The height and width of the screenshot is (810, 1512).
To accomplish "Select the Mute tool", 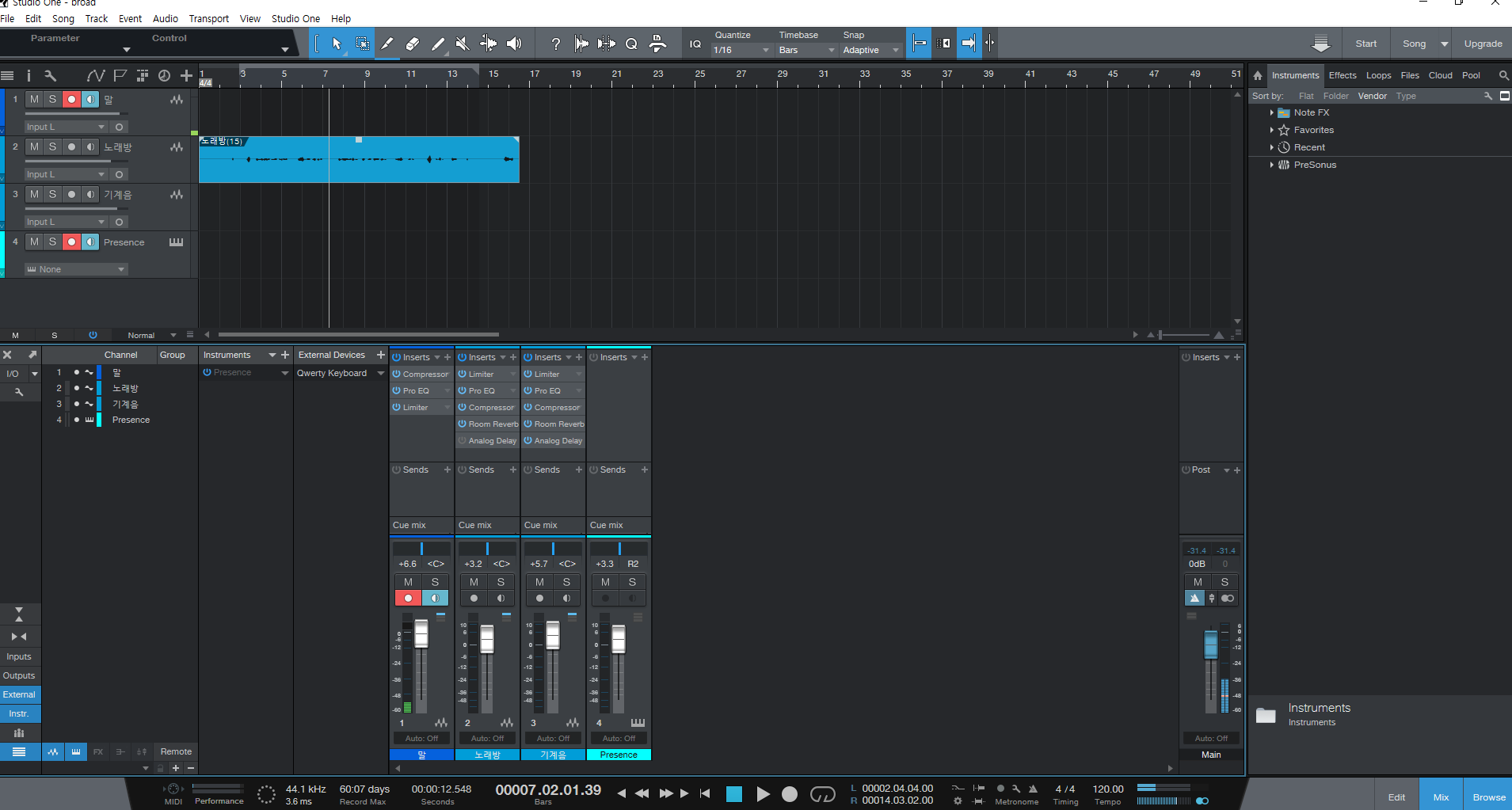I will click(463, 44).
